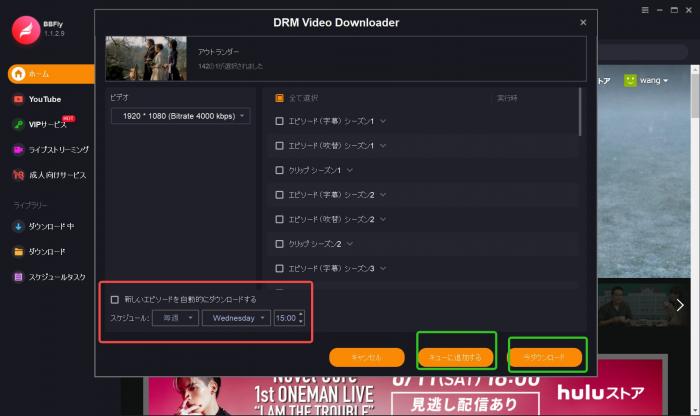Screen dimensions: 700x416
Task: Open ライブストリーミング section
Action: (x=58, y=150)
